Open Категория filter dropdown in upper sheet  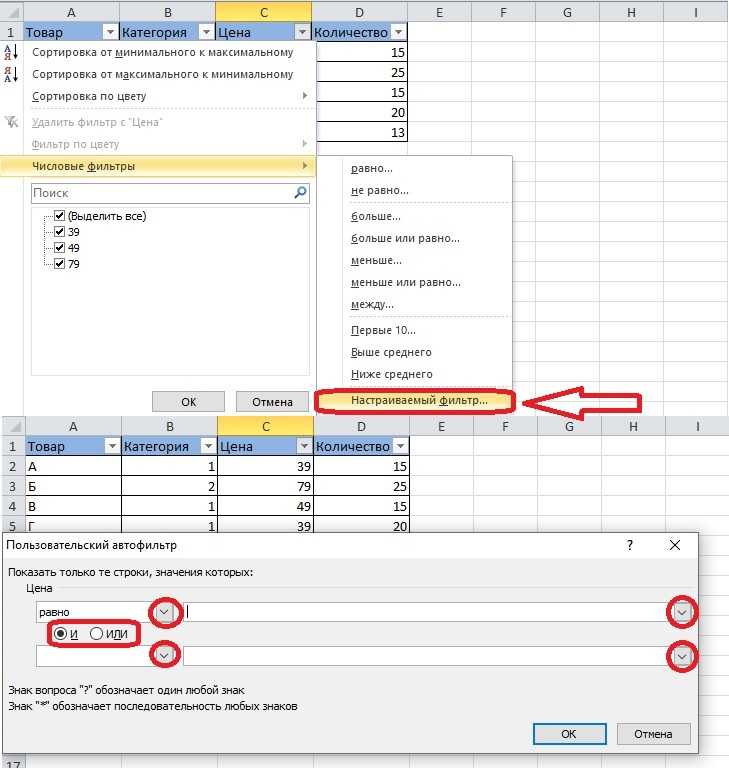(207, 32)
